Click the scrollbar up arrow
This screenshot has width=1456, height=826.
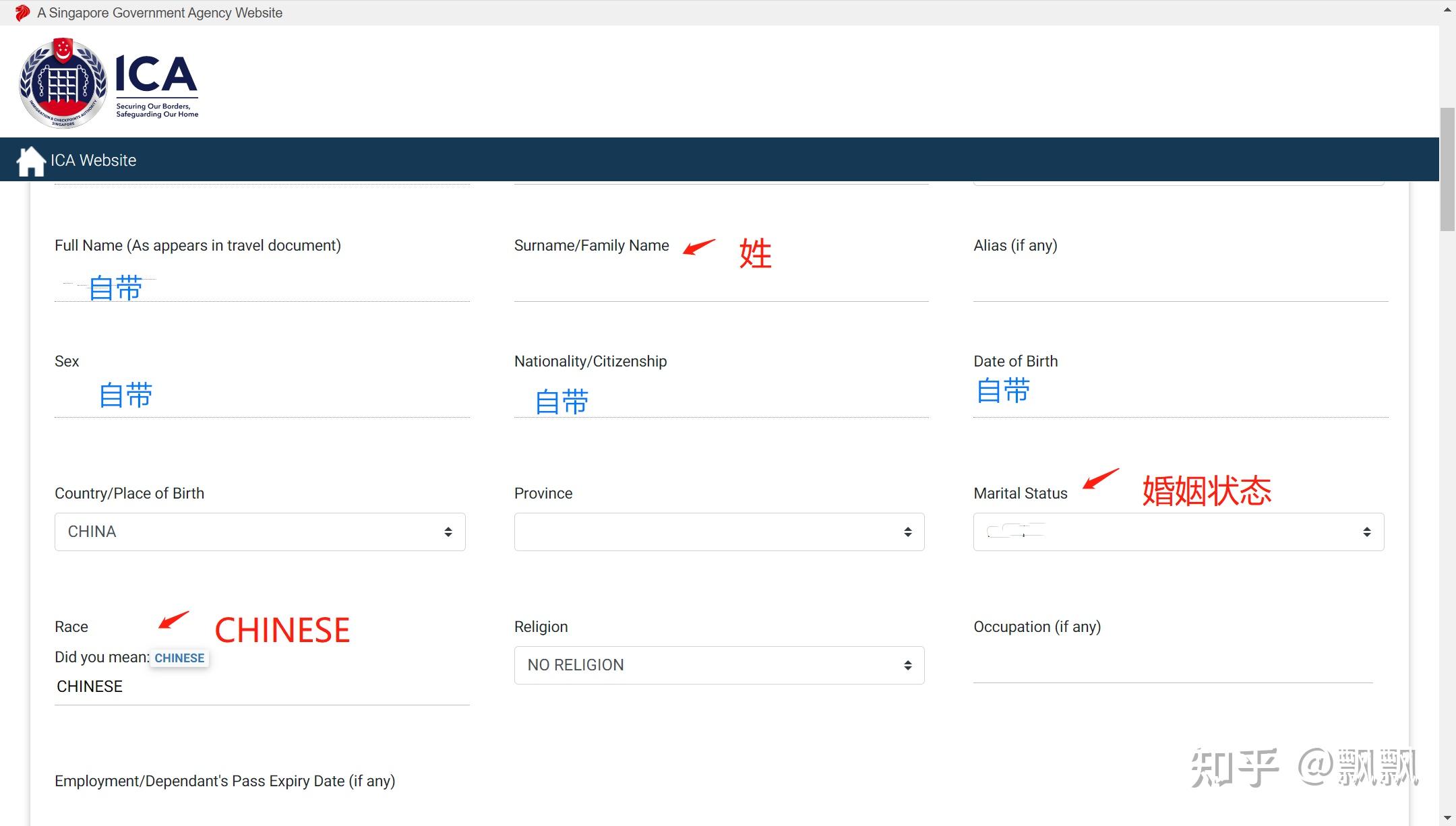(1447, 9)
